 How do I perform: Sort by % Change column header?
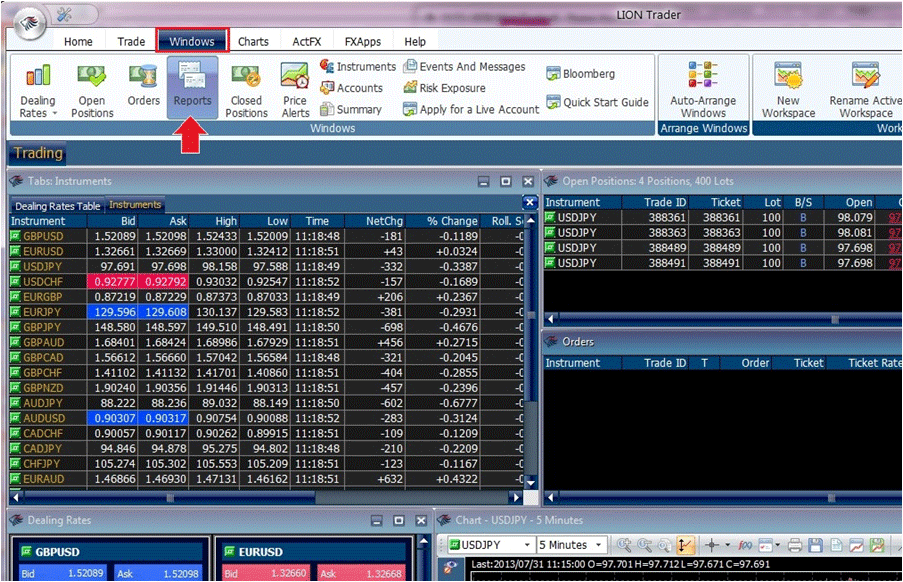point(443,221)
